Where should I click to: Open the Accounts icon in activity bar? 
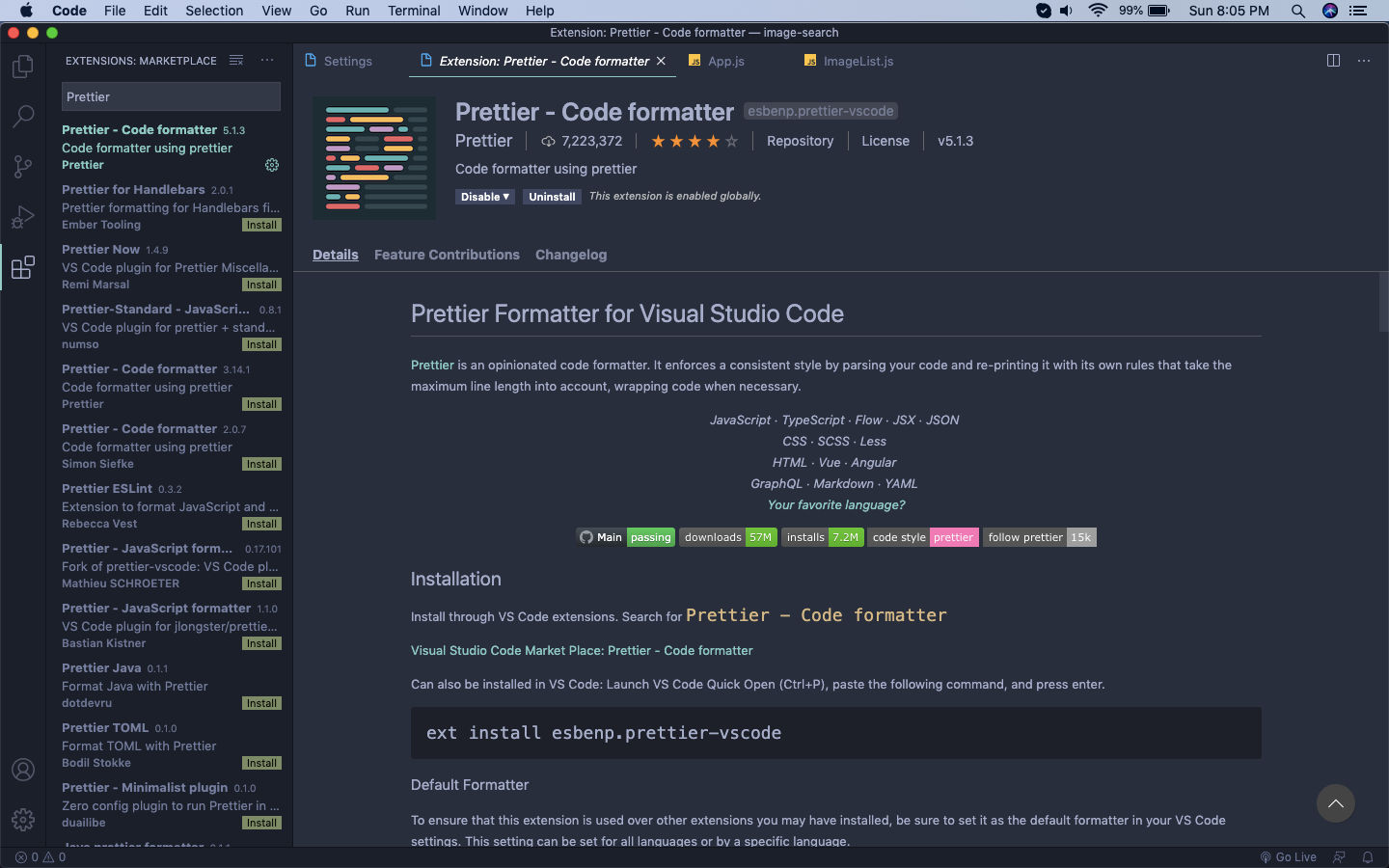click(23, 770)
